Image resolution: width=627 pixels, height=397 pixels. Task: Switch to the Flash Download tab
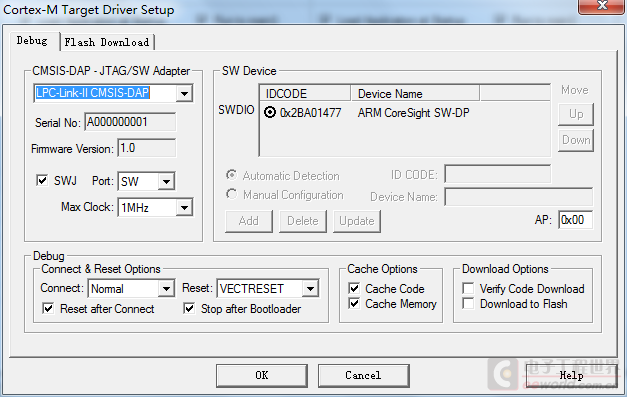(x=107, y=42)
